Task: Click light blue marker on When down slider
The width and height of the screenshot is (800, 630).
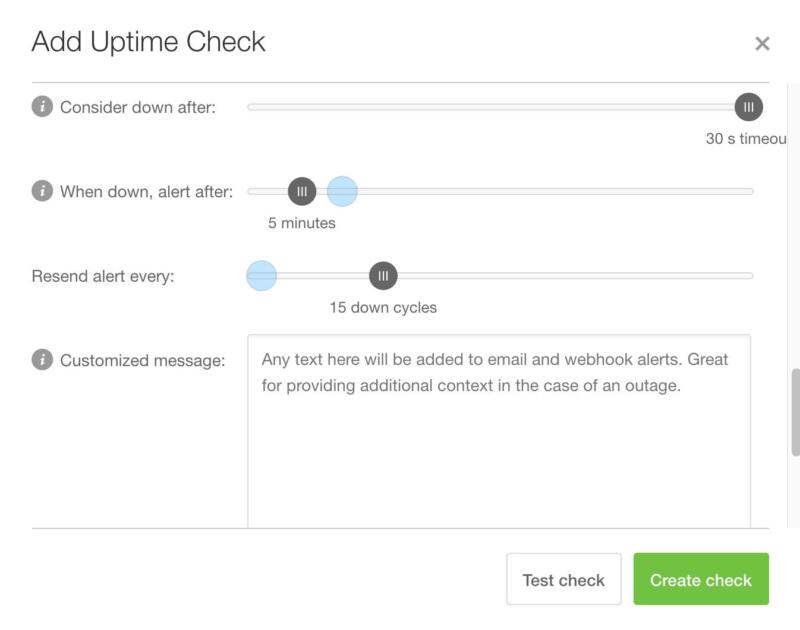Action: coord(342,191)
